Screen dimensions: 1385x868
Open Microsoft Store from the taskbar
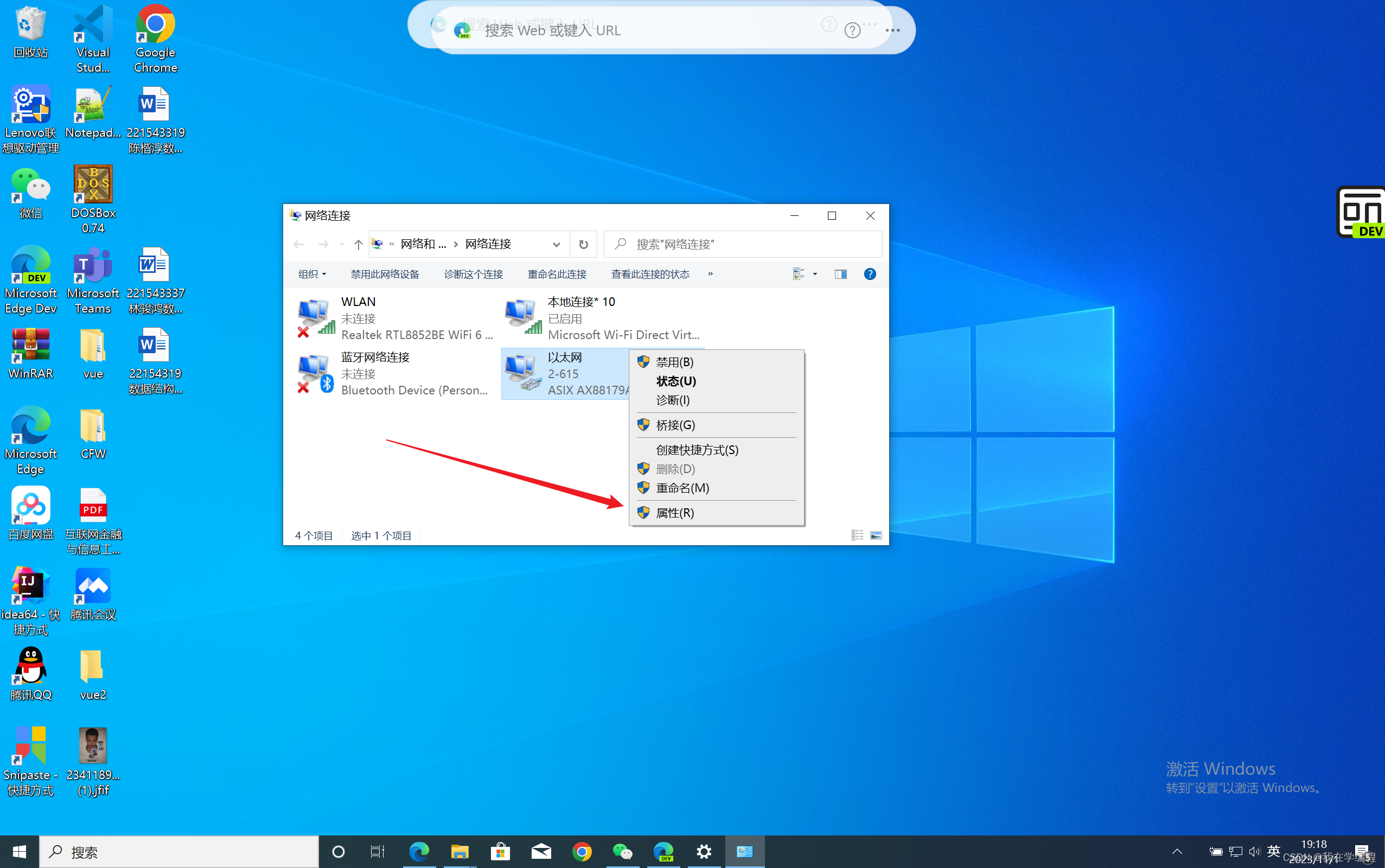(x=500, y=852)
